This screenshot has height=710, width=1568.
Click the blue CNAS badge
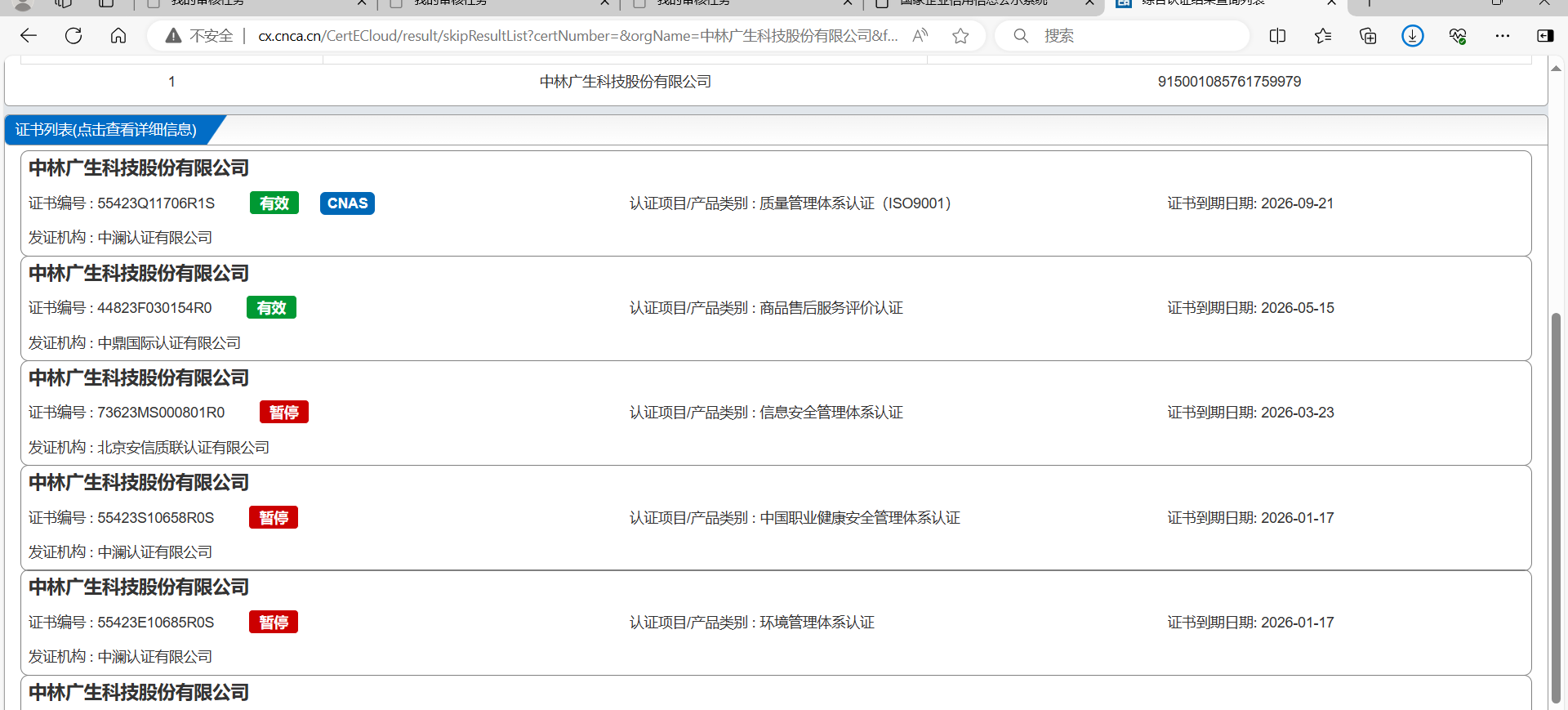click(347, 203)
